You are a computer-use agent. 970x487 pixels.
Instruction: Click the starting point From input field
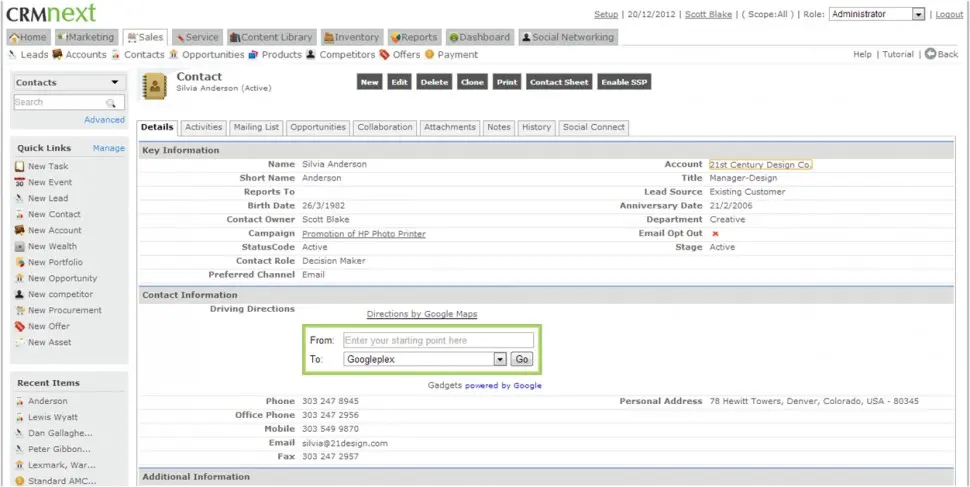click(x=437, y=341)
